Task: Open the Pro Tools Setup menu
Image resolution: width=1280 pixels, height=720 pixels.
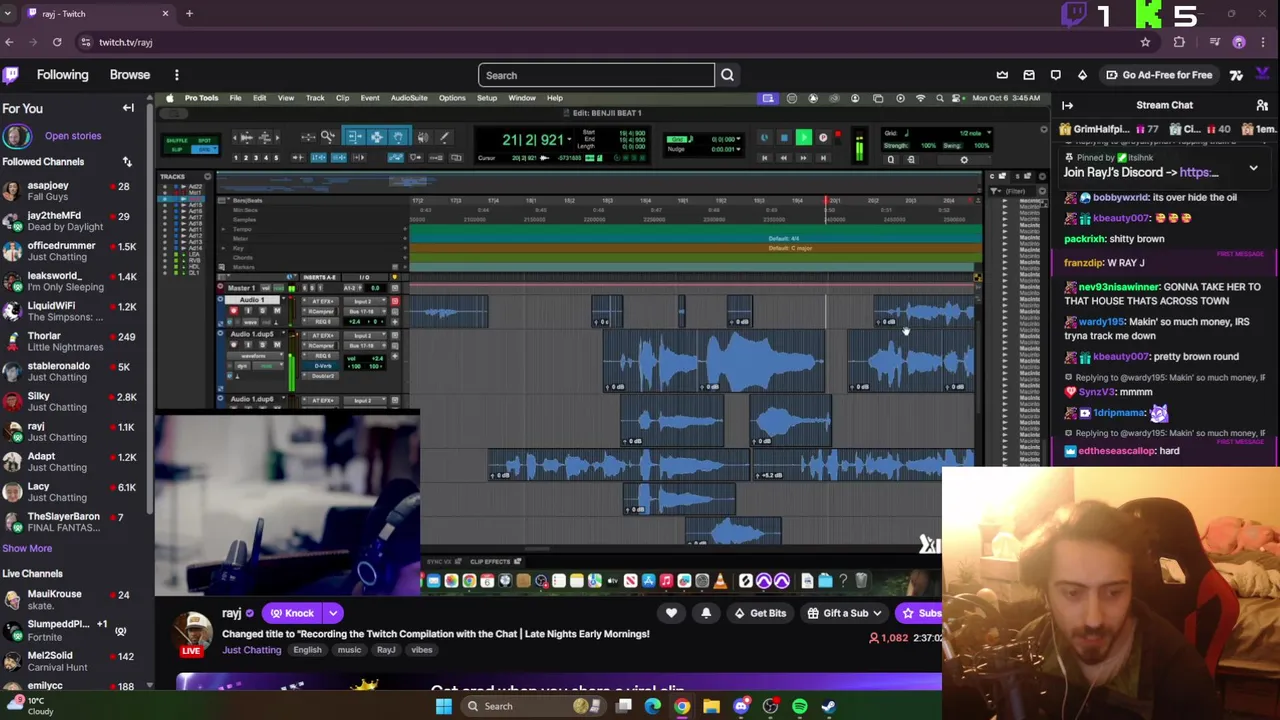Action: click(487, 98)
